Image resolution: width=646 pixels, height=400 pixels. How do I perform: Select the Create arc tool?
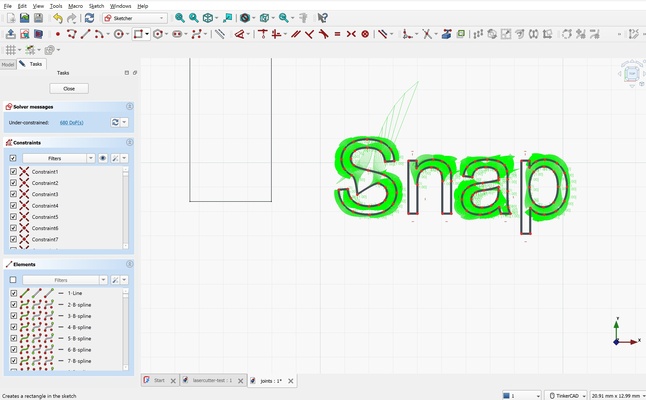click(x=99, y=34)
